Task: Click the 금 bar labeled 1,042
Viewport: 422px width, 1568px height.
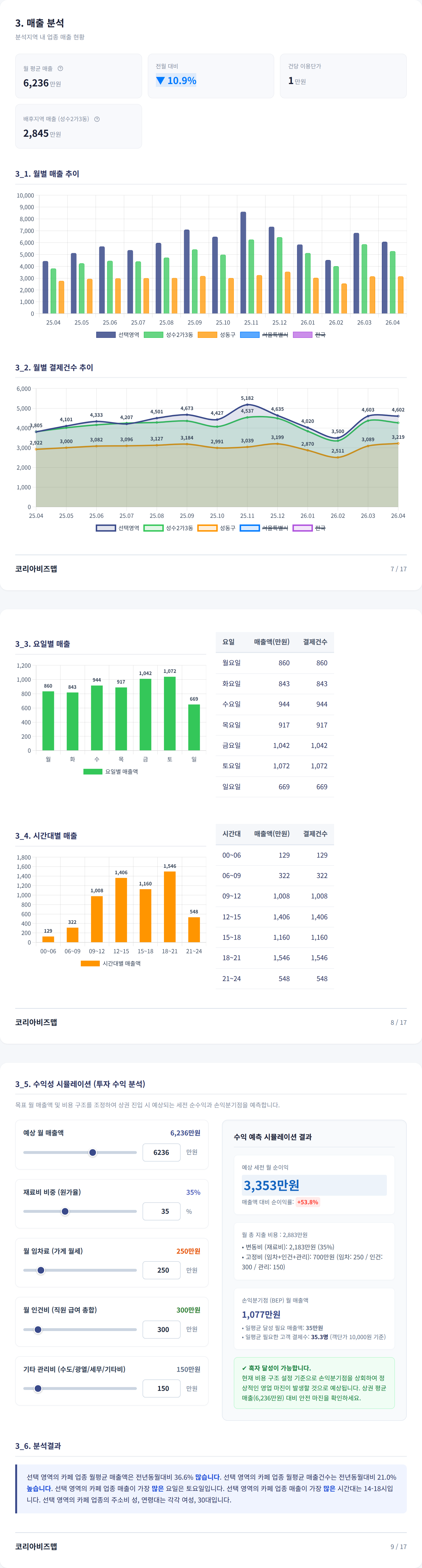Action: (x=146, y=715)
